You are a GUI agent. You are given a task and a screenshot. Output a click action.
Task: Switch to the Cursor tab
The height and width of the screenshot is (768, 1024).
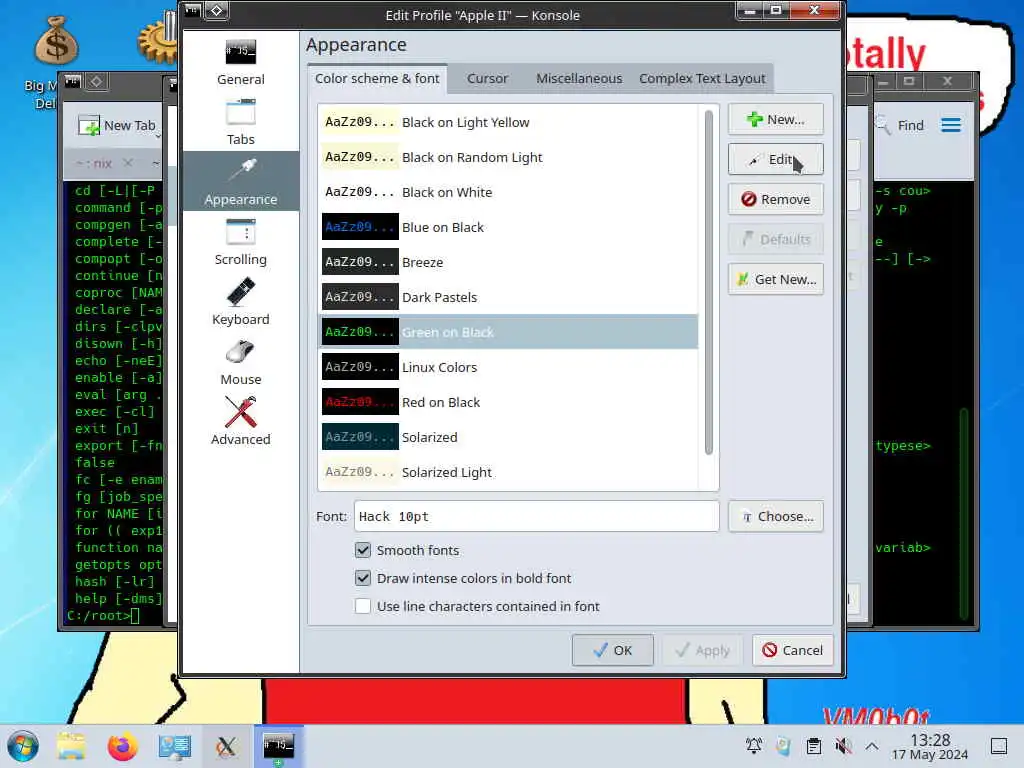(487, 78)
